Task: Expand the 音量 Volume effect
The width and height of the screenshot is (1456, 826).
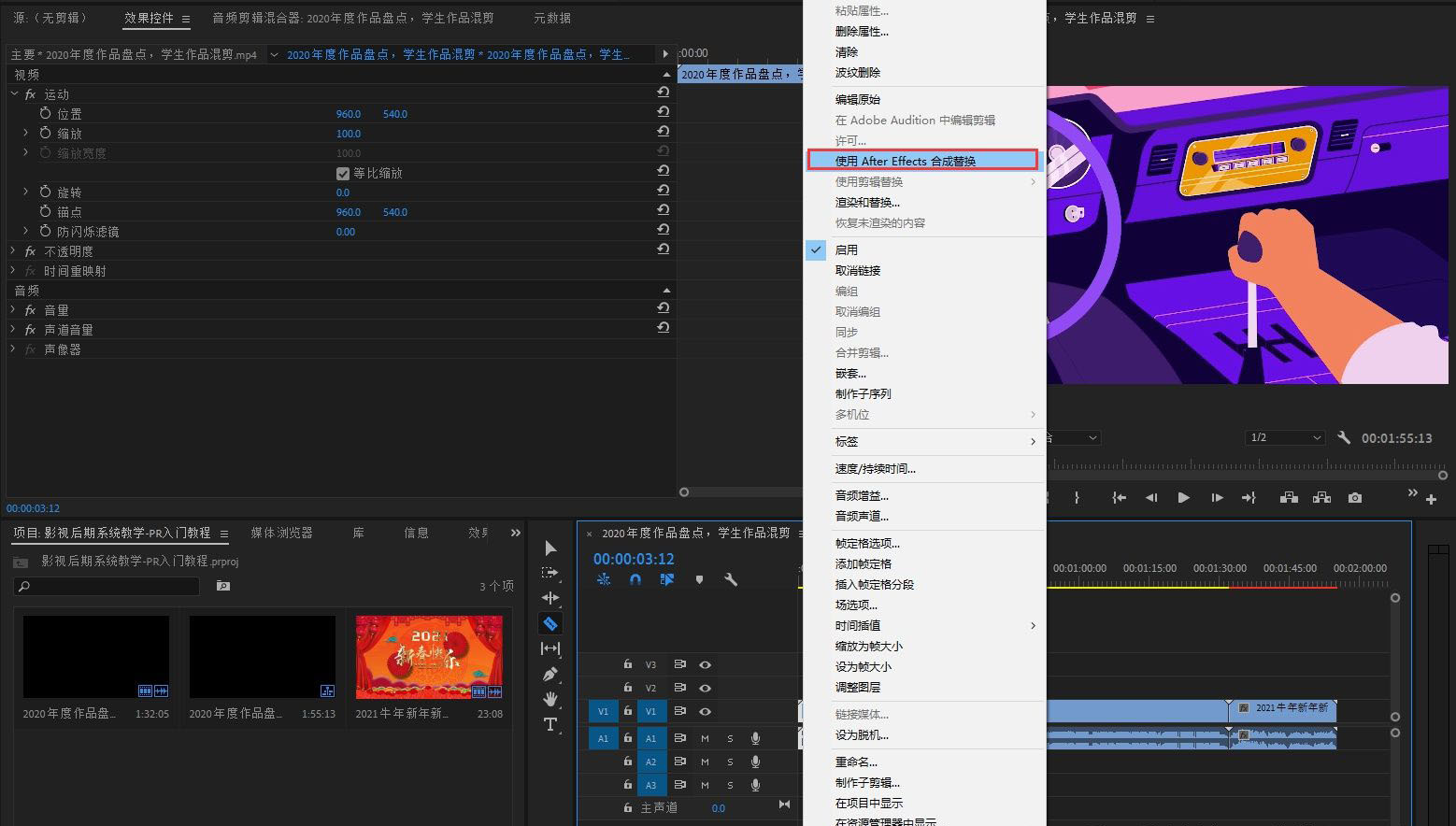Action: tap(14, 309)
